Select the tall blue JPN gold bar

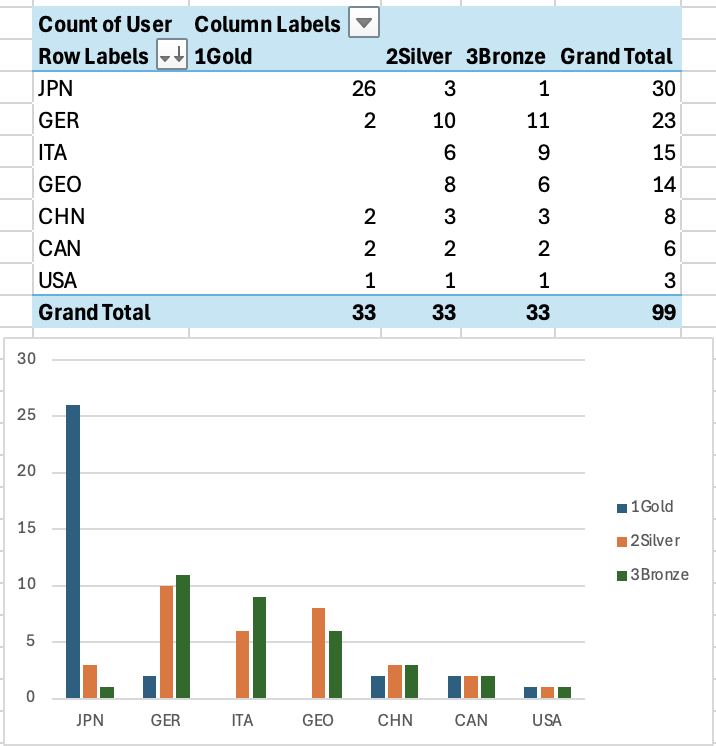(x=73, y=551)
